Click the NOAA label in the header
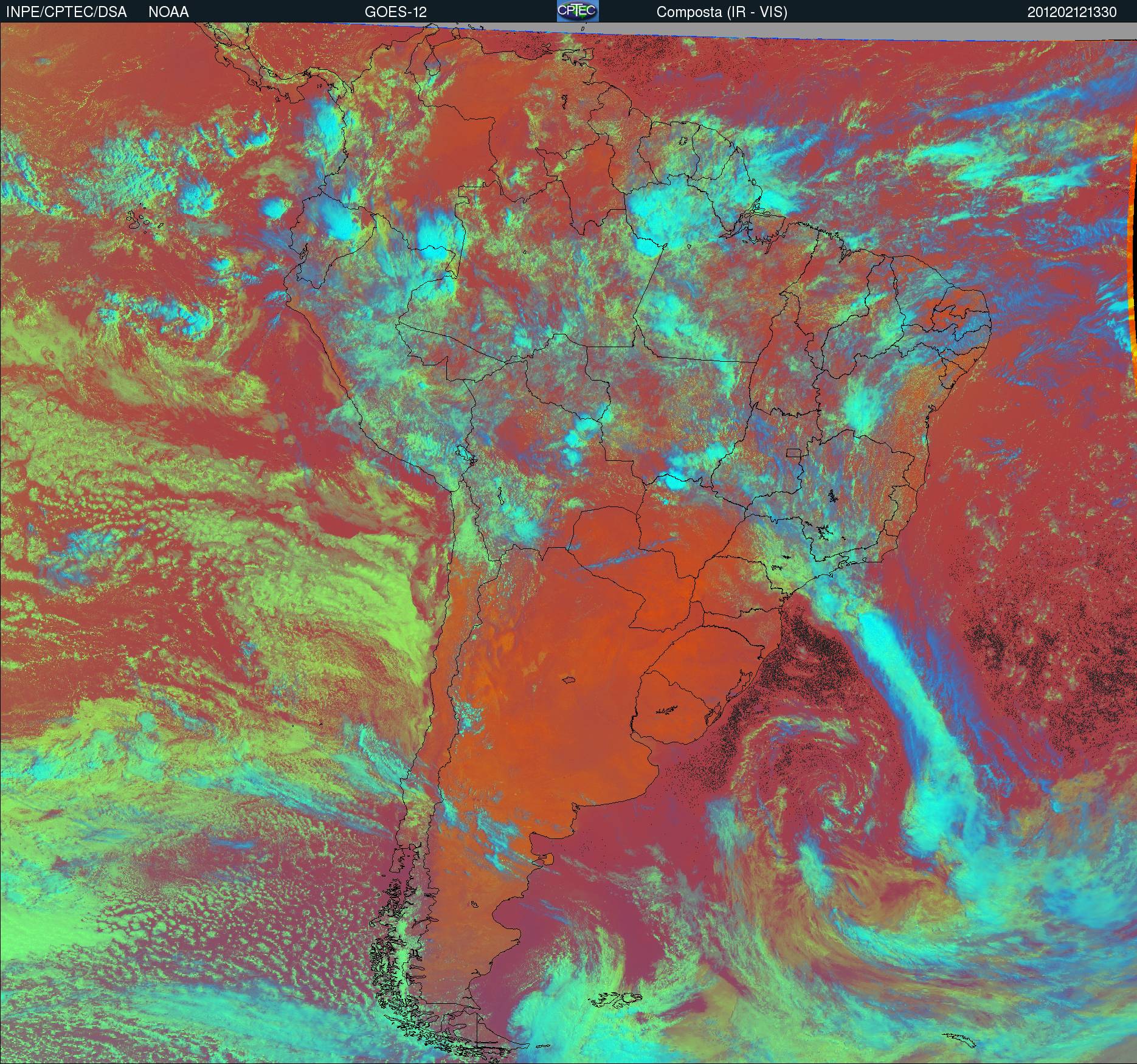Image resolution: width=1137 pixels, height=1064 pixels. tap(168, 12)
